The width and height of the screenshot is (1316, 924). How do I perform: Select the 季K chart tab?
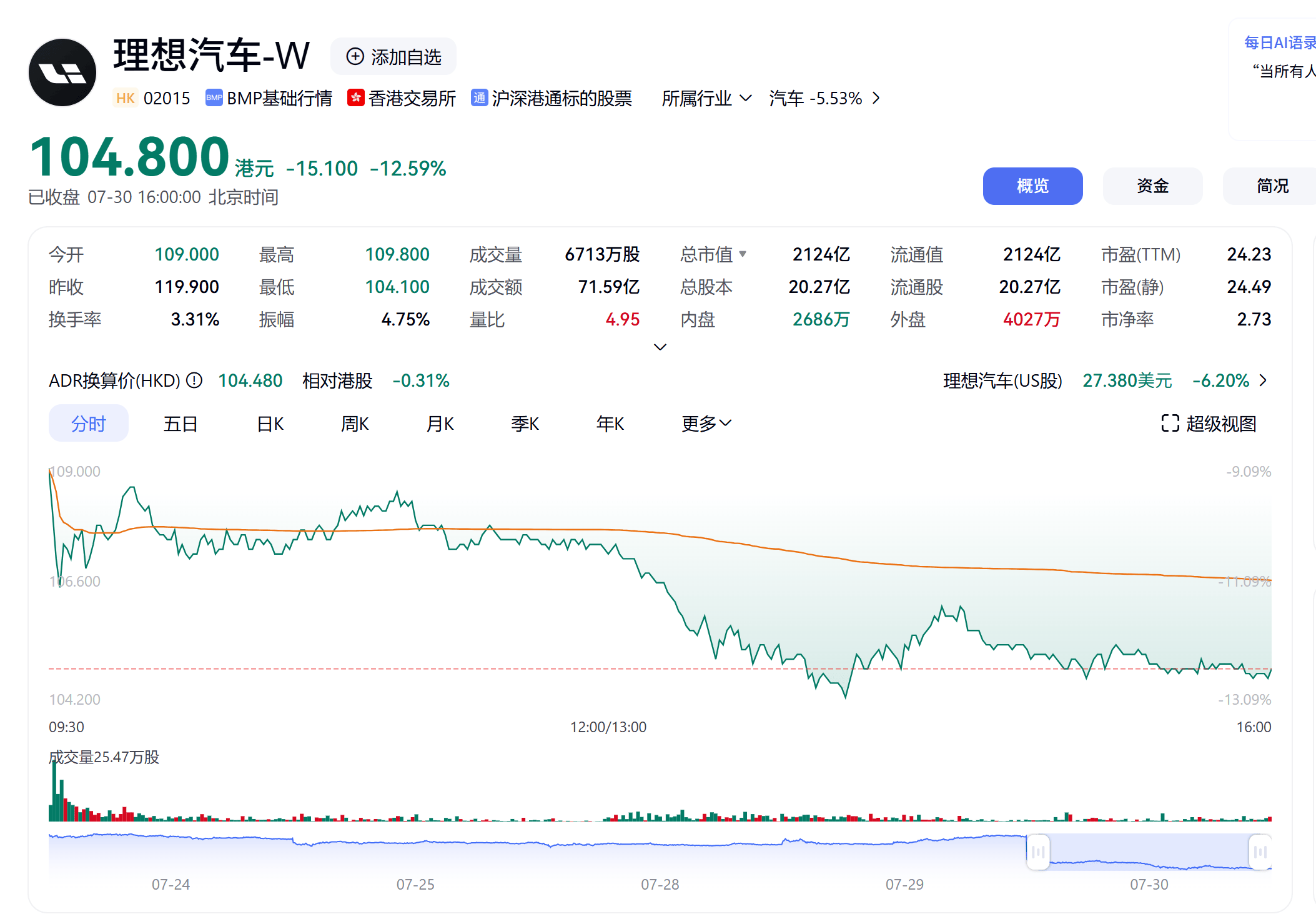tap(525, 424)
